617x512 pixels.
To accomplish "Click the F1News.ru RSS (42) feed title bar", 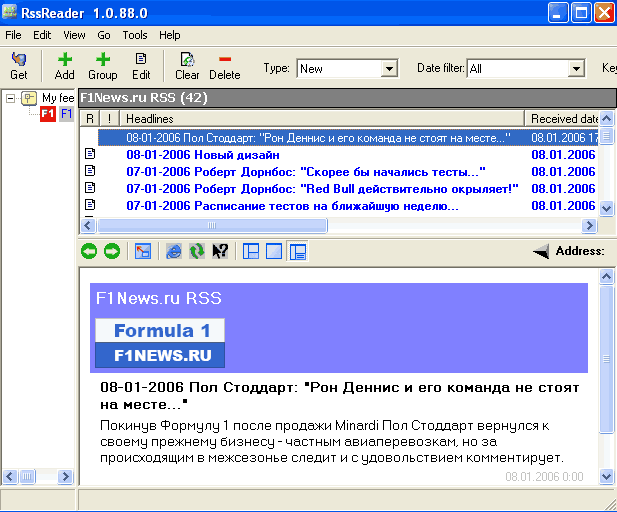I will [x=347, y=98].
